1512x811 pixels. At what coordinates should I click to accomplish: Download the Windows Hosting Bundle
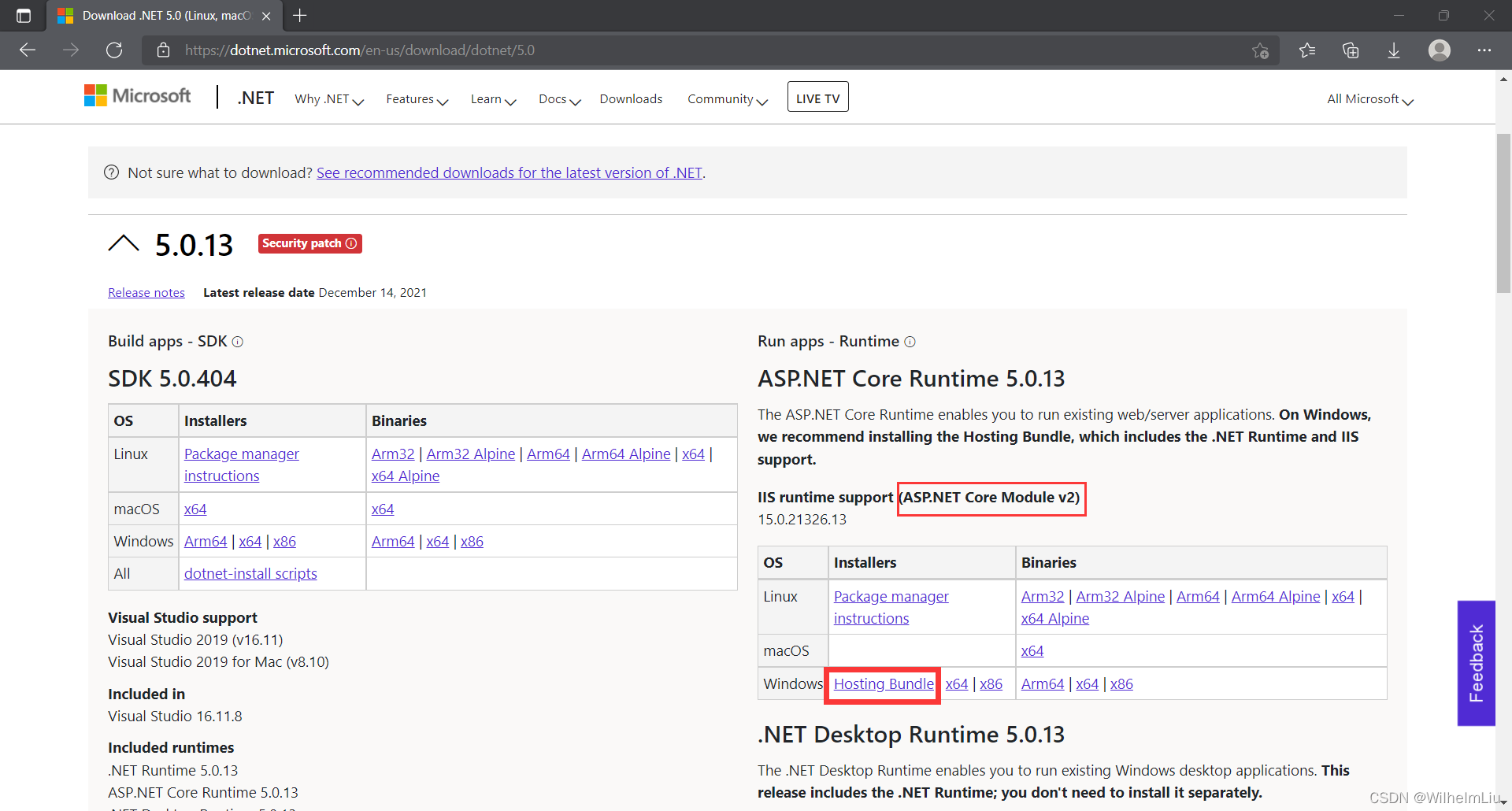click(884, 684)
